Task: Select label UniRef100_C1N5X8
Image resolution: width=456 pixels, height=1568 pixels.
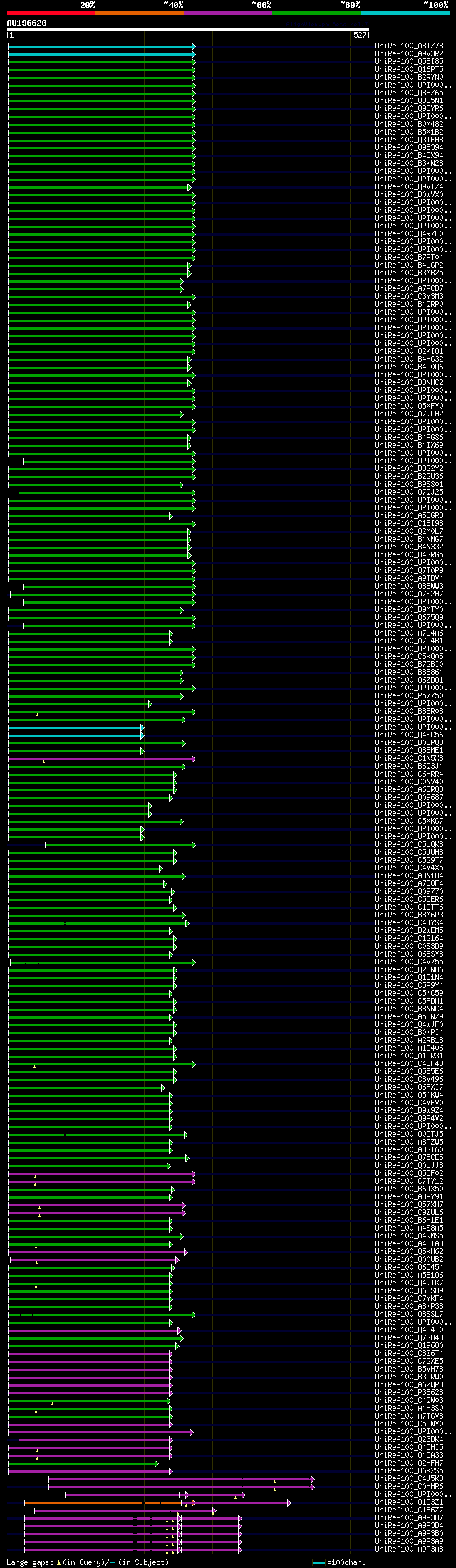Action: coord(409,758)
